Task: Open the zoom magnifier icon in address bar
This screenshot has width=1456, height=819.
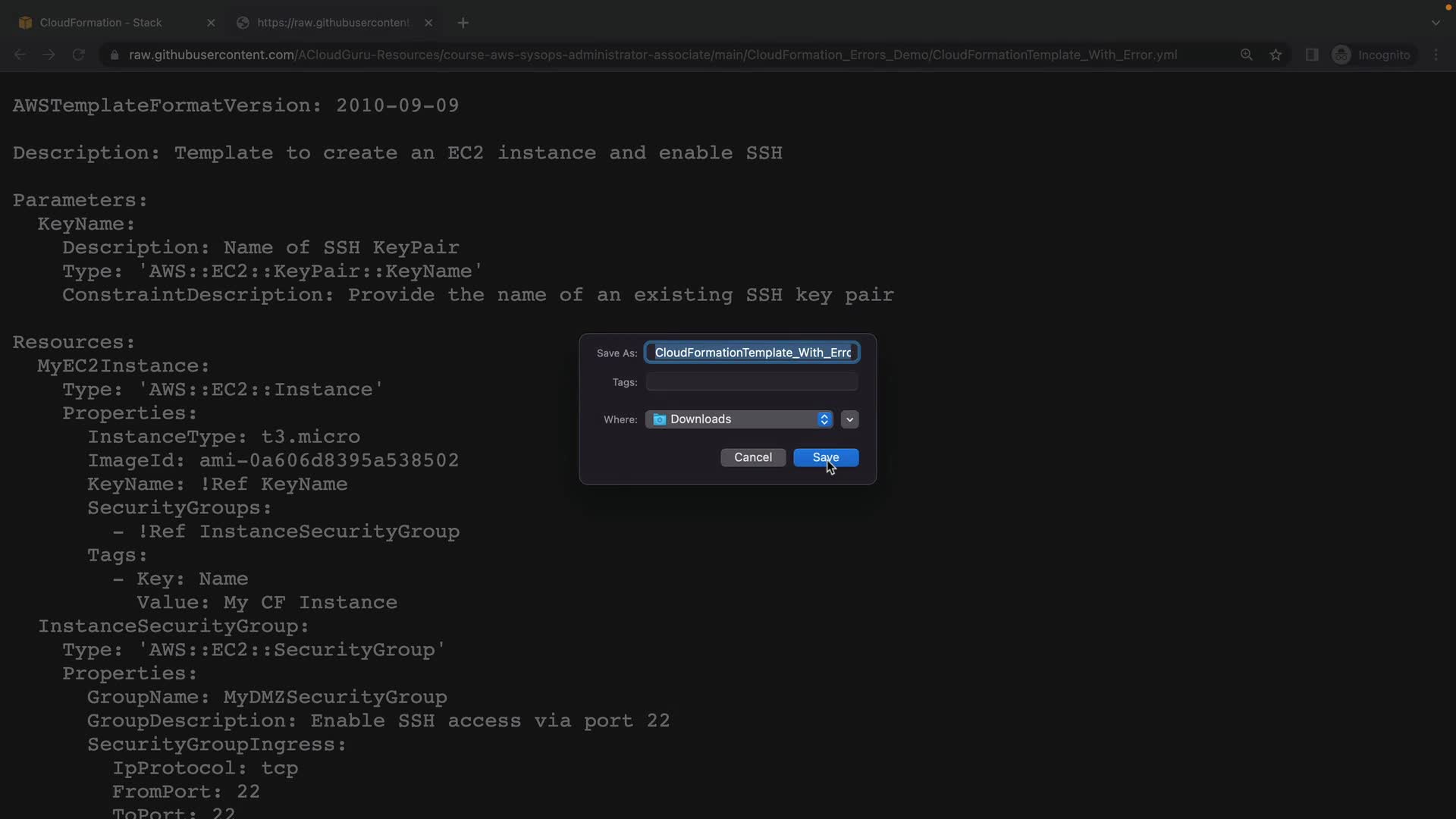Action: 1246,55
